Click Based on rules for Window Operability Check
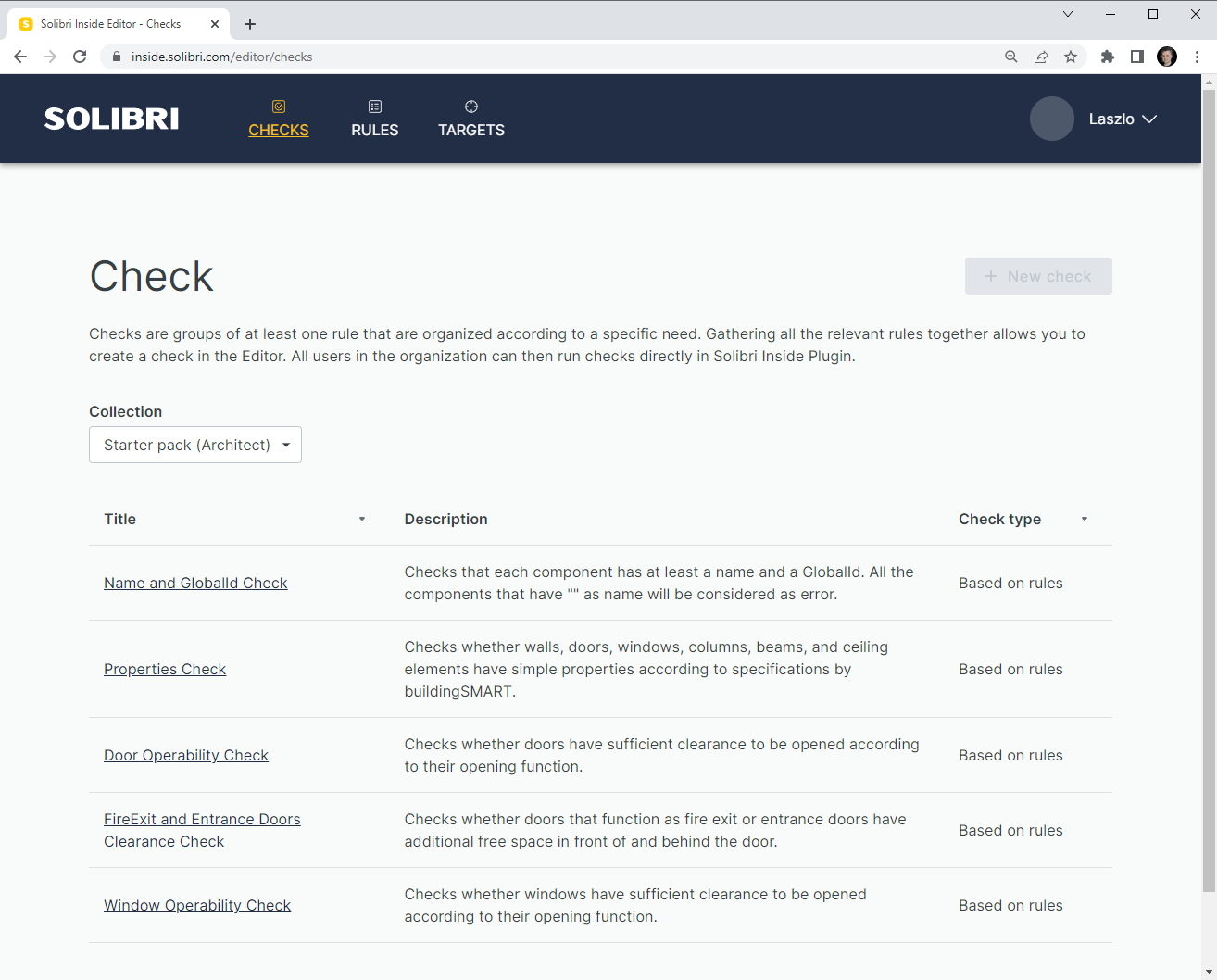This screenshot has width=1217, height=980. click(x=1010, y=905)
